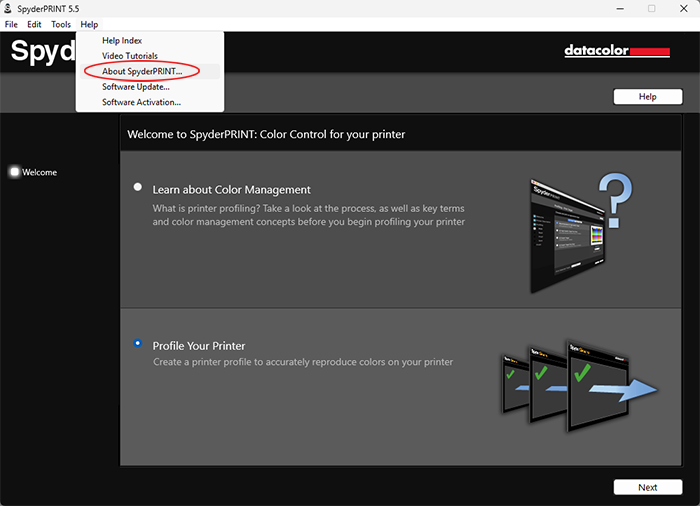
Task: Open the Tools menu
Action: (61, 24)
